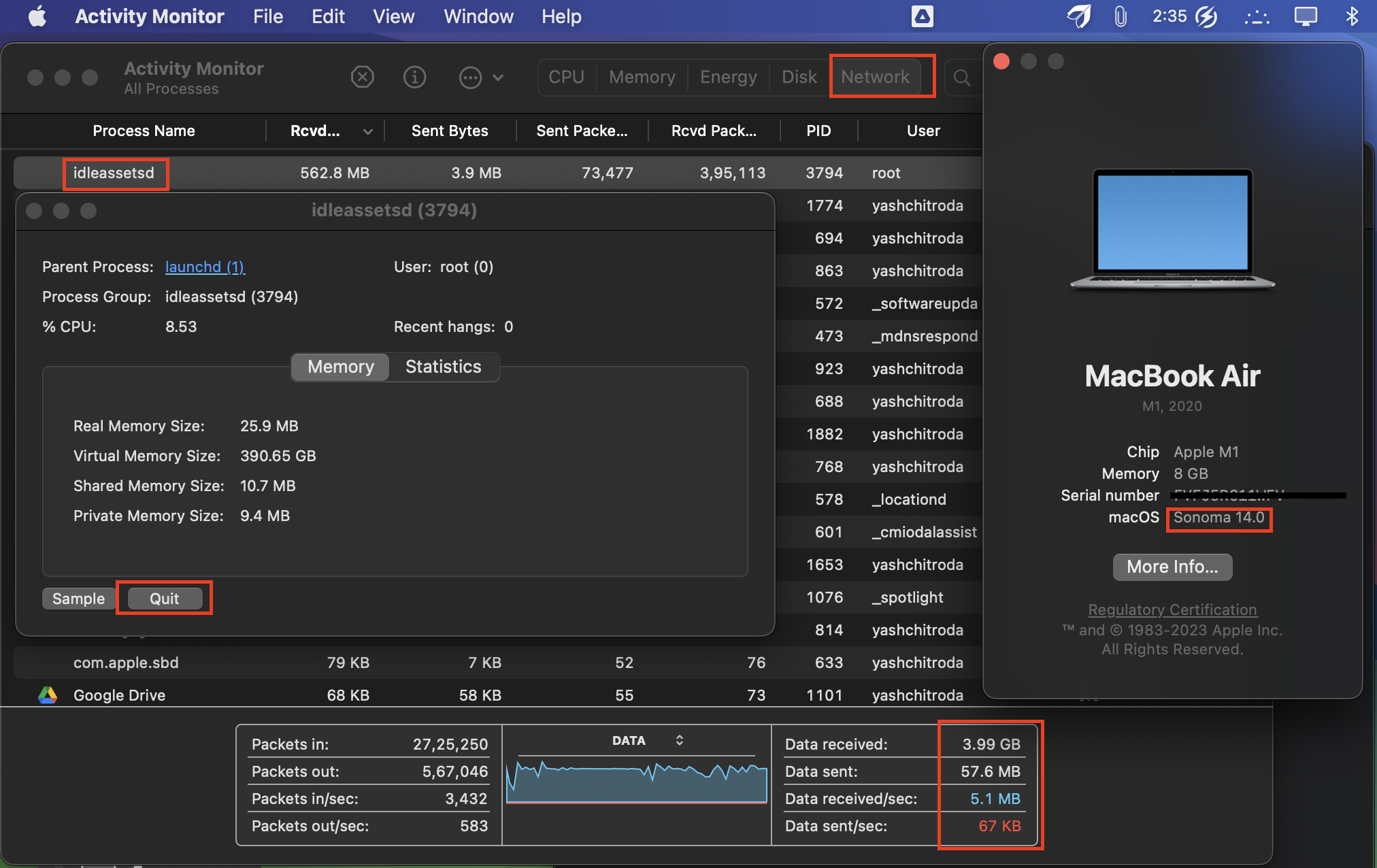Click the triangle app icon in menu bar
This screenshot has height=868, width=1377.
click(x=922, y=16)
